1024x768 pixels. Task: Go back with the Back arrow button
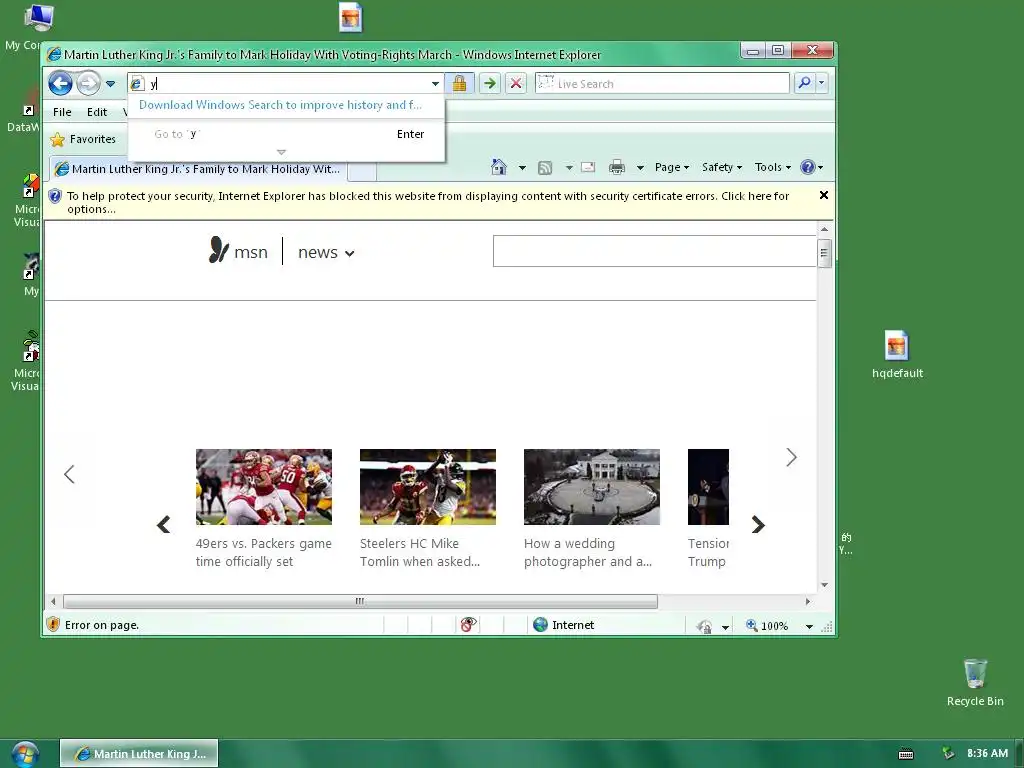click(60, 84)
